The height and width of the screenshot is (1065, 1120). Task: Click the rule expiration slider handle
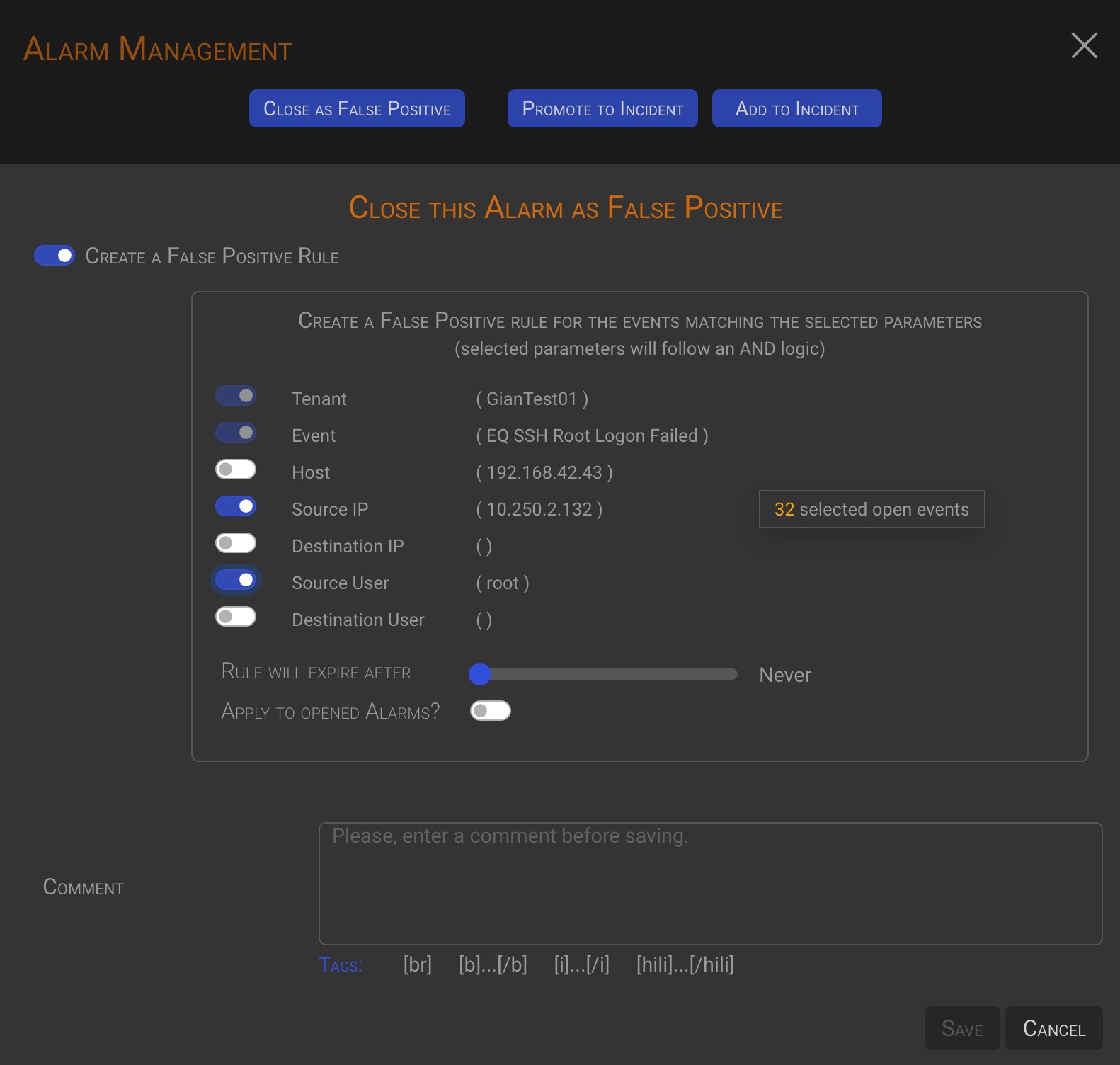(x=480, y=674)
